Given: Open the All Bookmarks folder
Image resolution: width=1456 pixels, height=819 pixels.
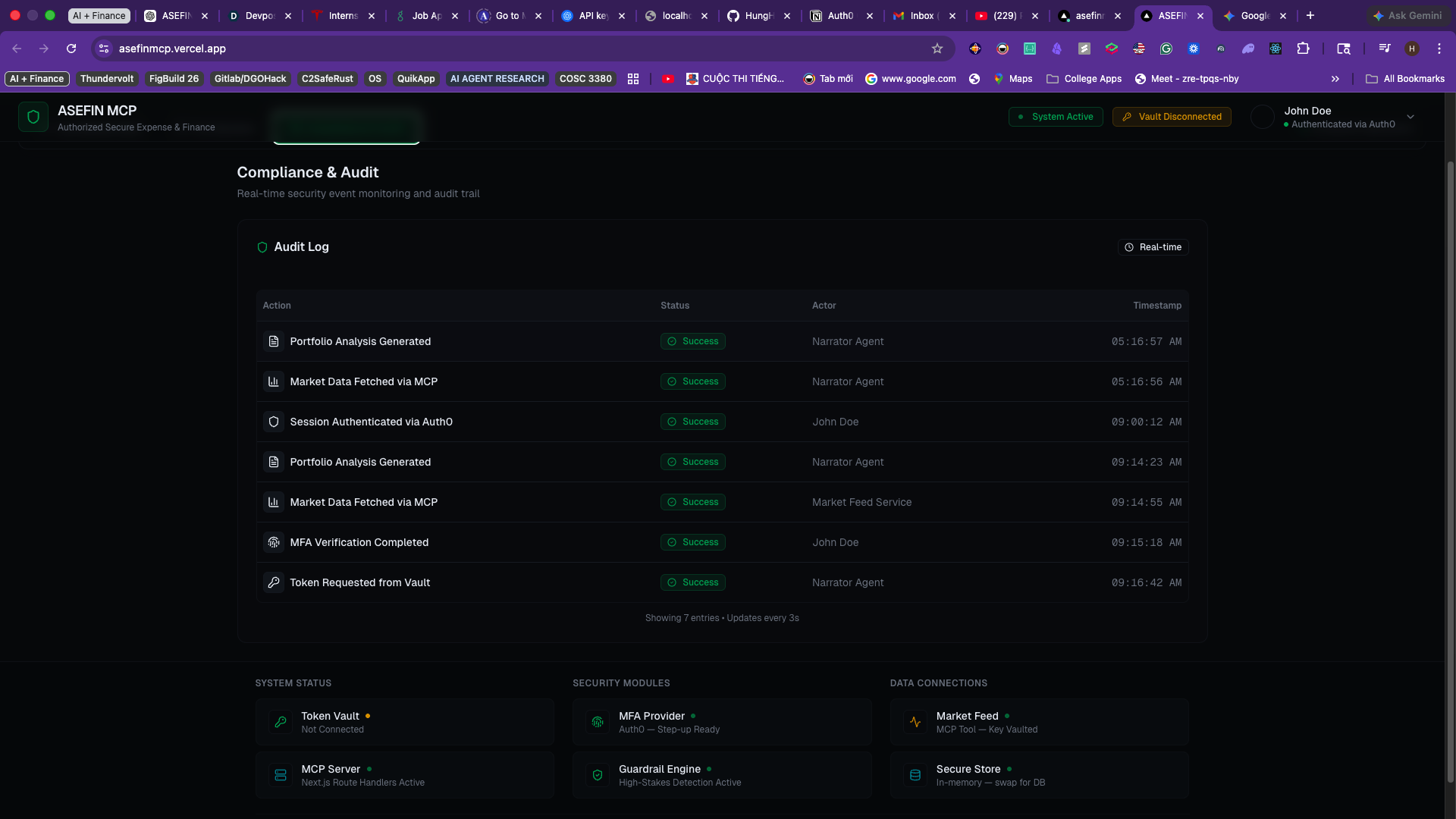Looking at the screenshot, I should pos(1405,79).
